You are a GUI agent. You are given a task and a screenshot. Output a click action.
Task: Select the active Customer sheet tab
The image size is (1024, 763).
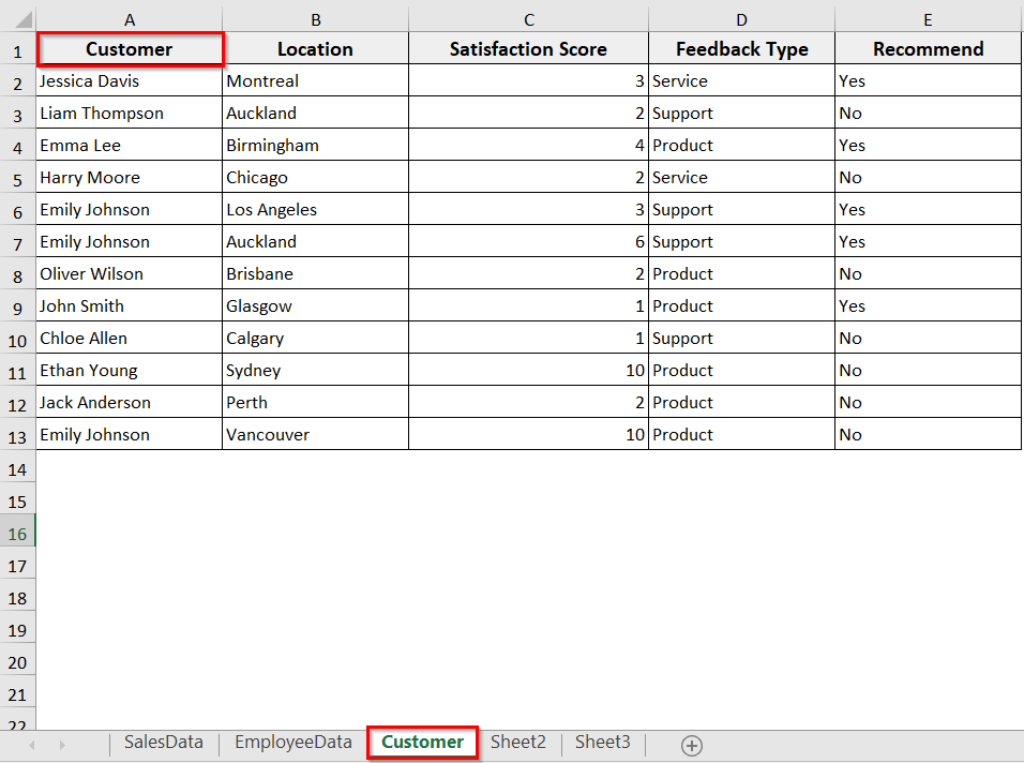tap(422, 743)
